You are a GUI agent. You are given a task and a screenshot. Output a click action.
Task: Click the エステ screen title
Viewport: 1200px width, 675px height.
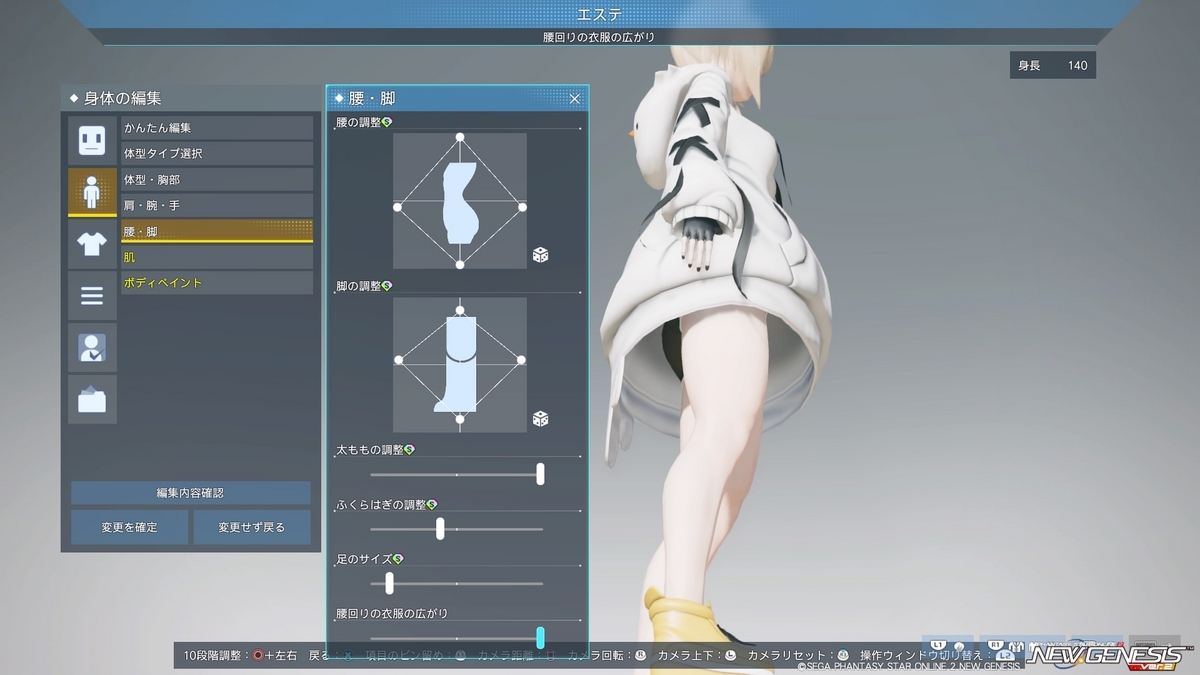tap(600, 14)
